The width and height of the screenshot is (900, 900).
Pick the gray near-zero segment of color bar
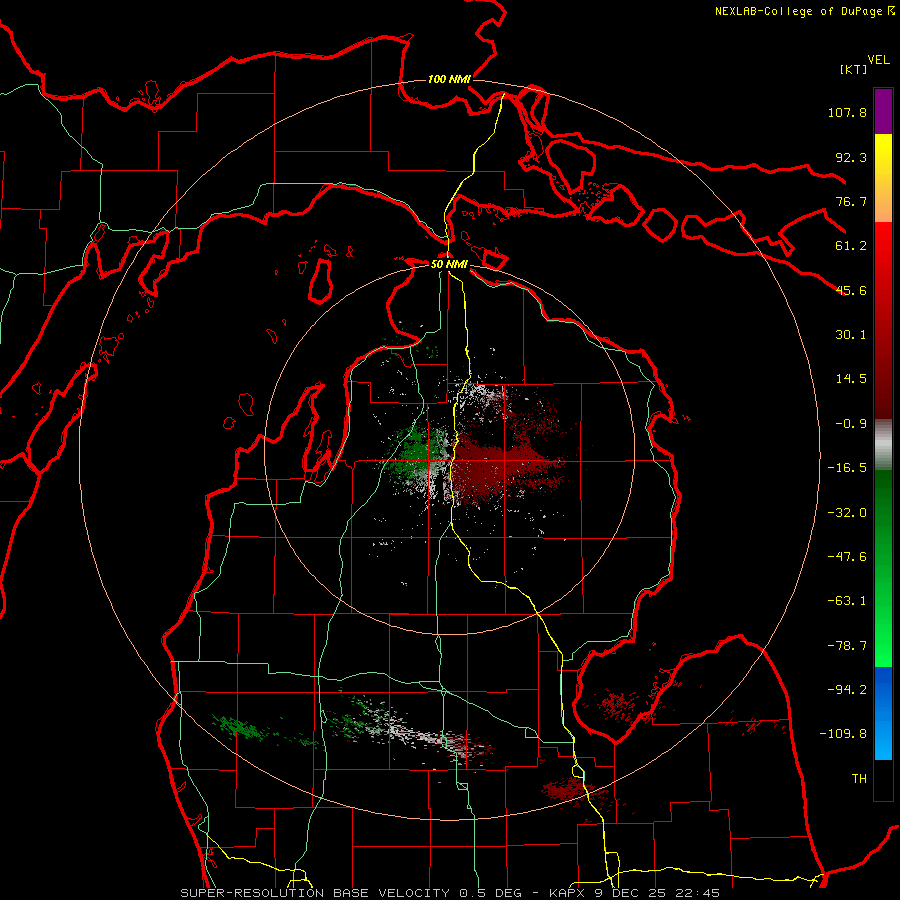point(883,444)
